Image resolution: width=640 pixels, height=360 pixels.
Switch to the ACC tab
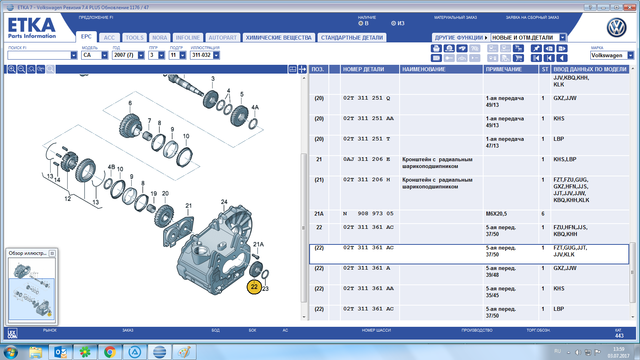(x=109, y=38)
